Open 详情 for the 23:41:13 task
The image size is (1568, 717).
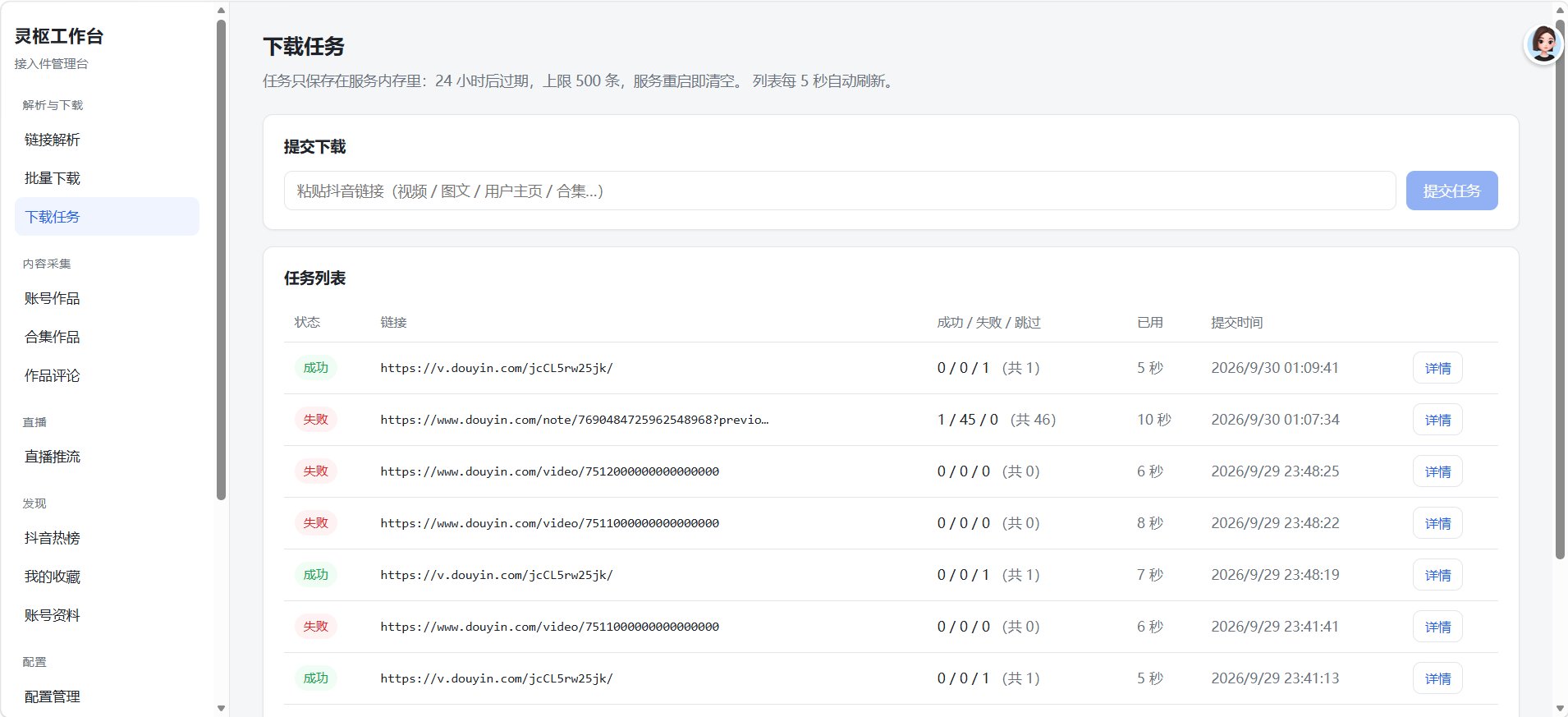[1437, 678]
